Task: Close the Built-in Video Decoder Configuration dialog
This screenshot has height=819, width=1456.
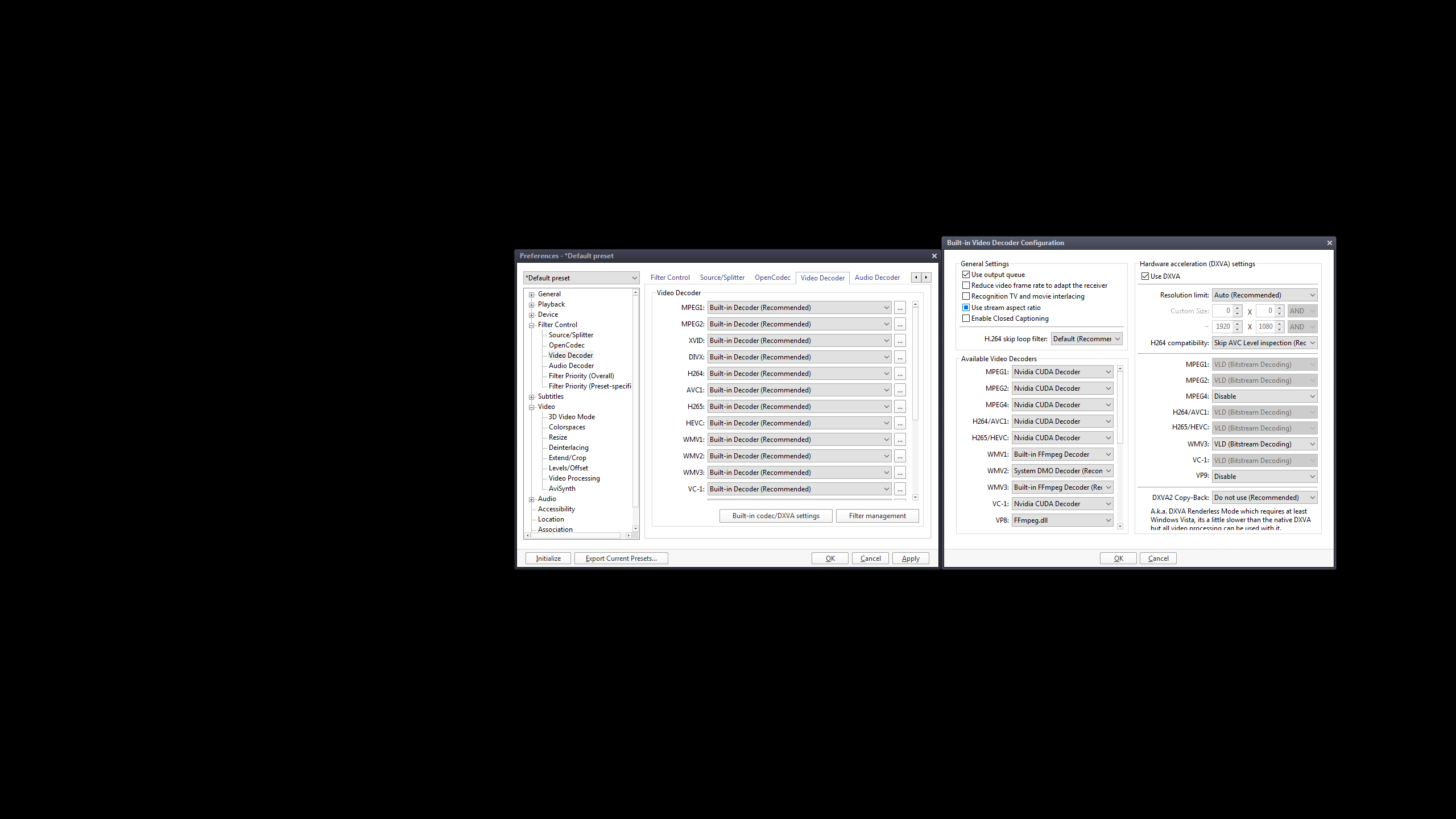Action: click(x=1329, y=243)
